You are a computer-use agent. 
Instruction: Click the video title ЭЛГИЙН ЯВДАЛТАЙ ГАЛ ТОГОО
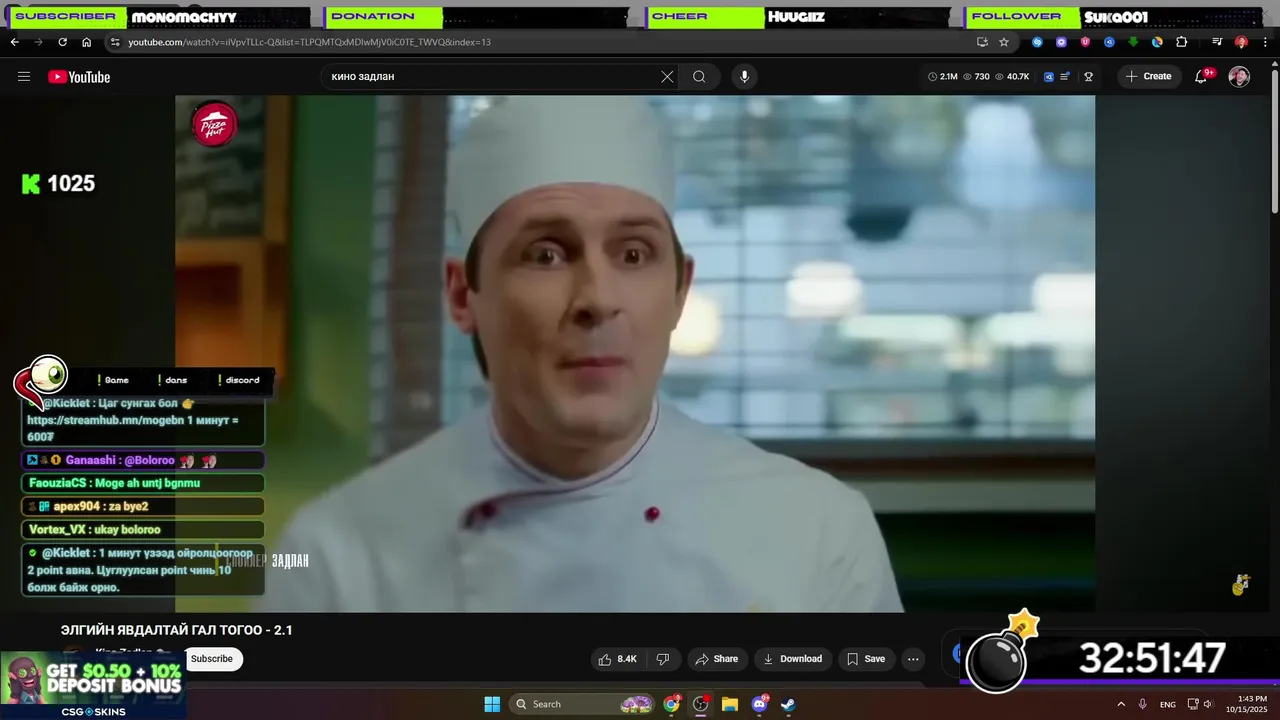pyautogui.click(x=177, y=630)
